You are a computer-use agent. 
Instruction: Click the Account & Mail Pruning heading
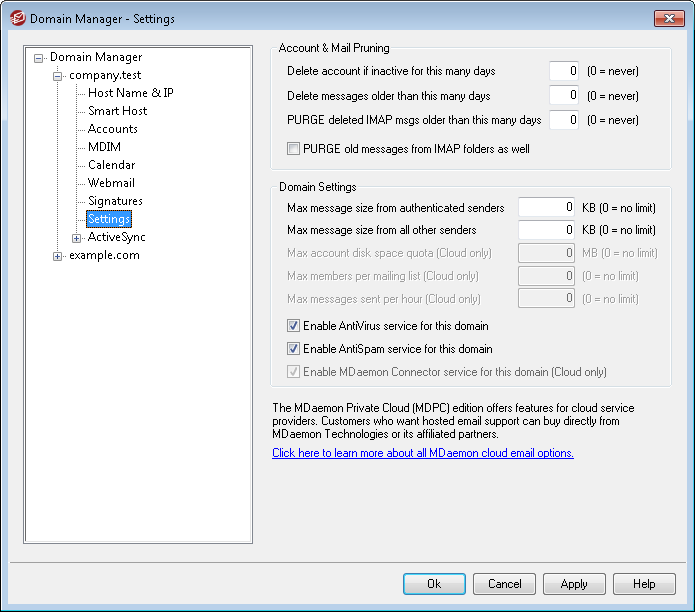coord(334,48)
